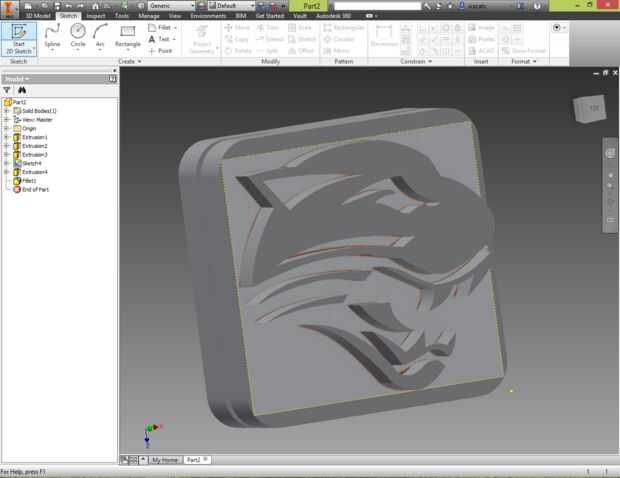Choose the Point sketch tool
Image resolution: width=620 pixels, height=478 pixels.
pyautogui.click(x=160, y=51)
